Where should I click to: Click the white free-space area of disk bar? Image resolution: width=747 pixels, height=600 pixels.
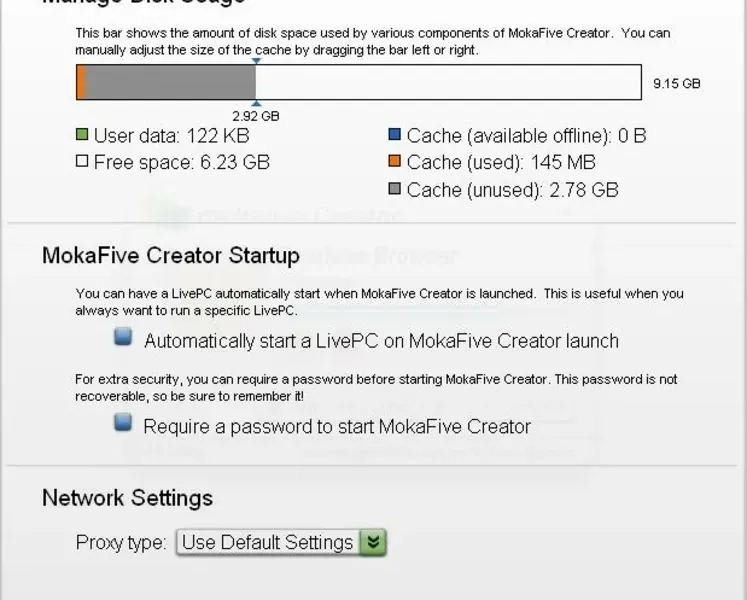tap(448, 82)
